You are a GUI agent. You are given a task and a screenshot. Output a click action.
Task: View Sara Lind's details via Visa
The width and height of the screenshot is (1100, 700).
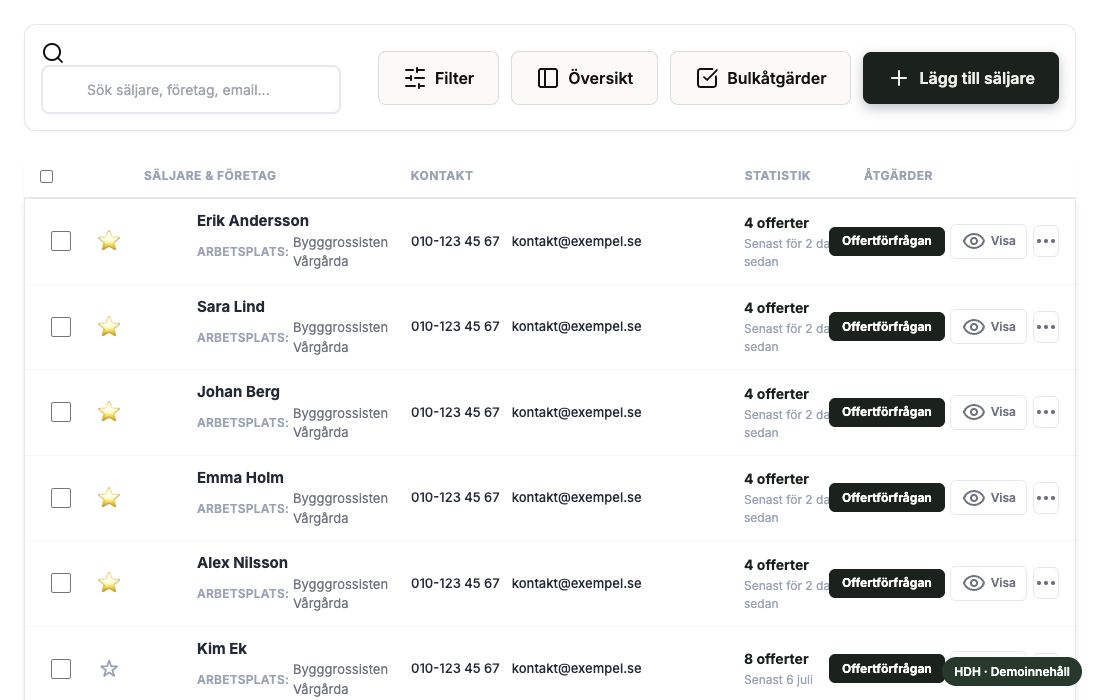click(988, 327)
